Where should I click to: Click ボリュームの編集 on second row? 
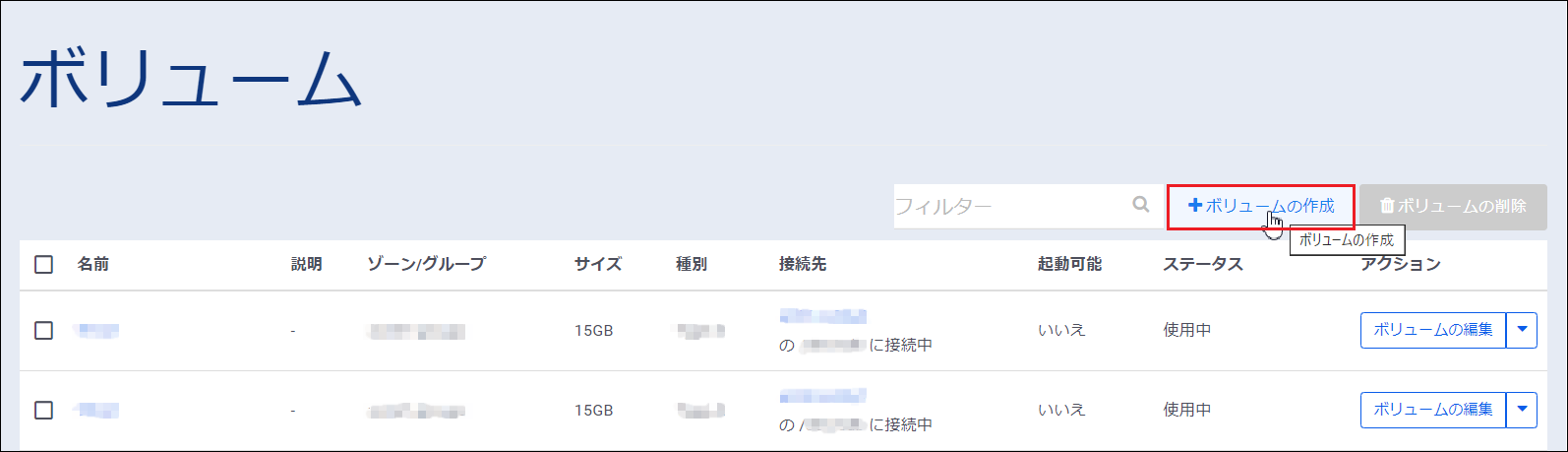1432,410
